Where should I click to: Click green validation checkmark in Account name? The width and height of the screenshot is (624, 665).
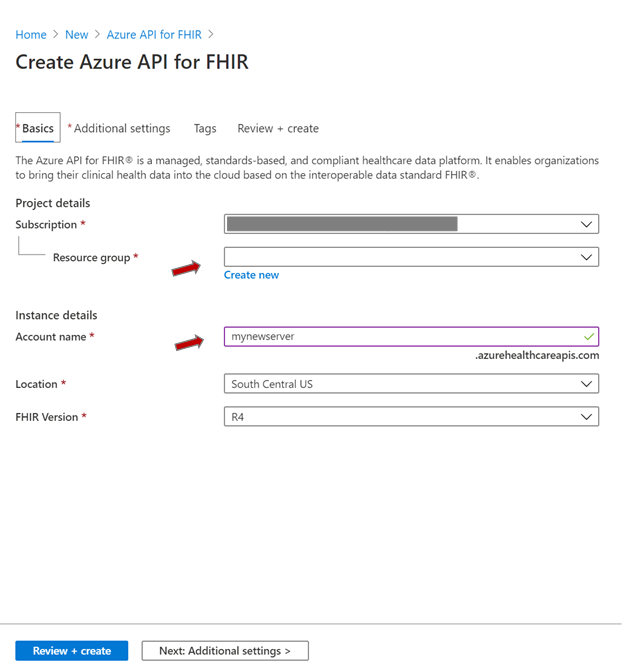[x=588, y=336]
